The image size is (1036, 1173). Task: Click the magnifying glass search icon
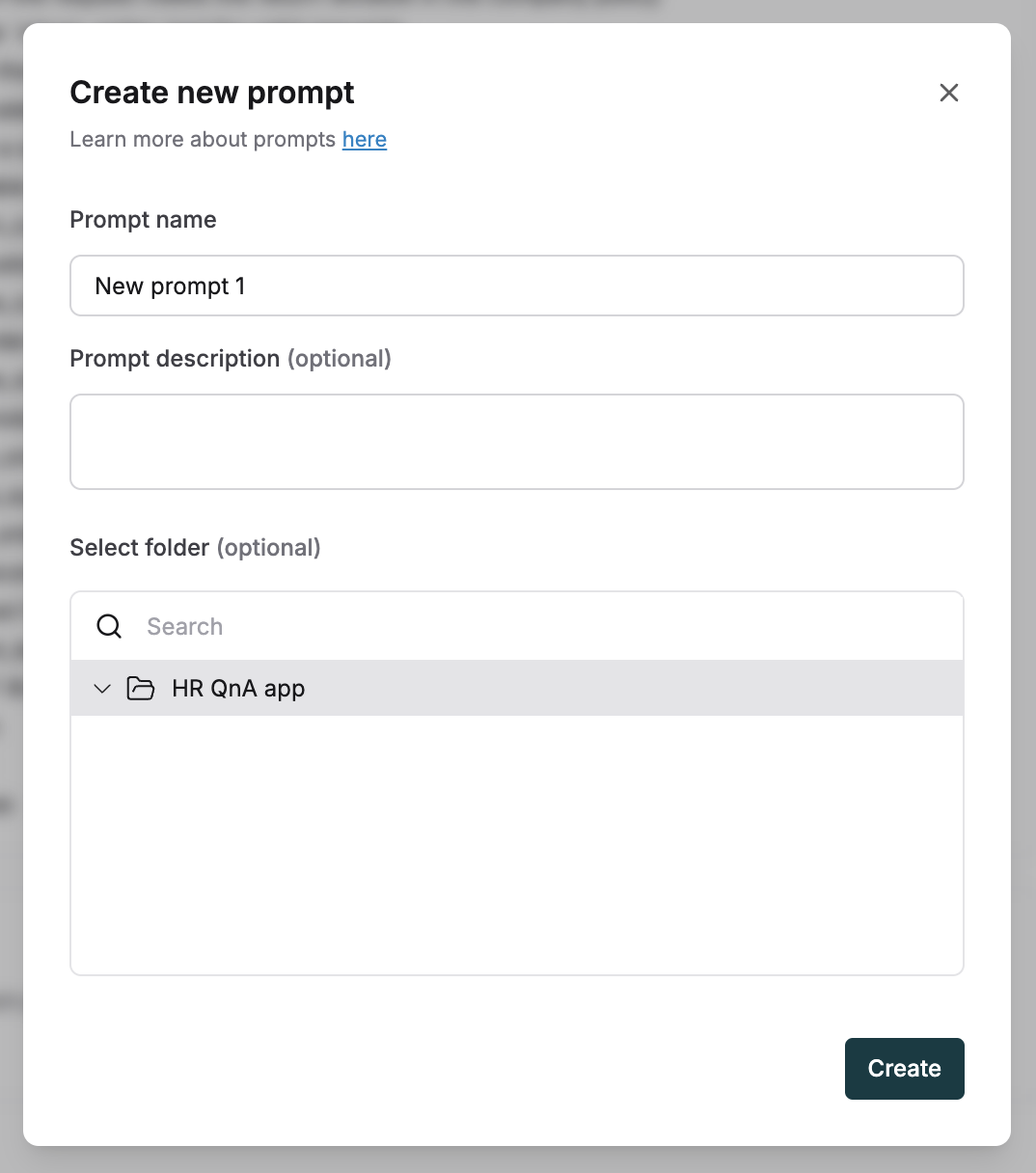click(110, 626)
